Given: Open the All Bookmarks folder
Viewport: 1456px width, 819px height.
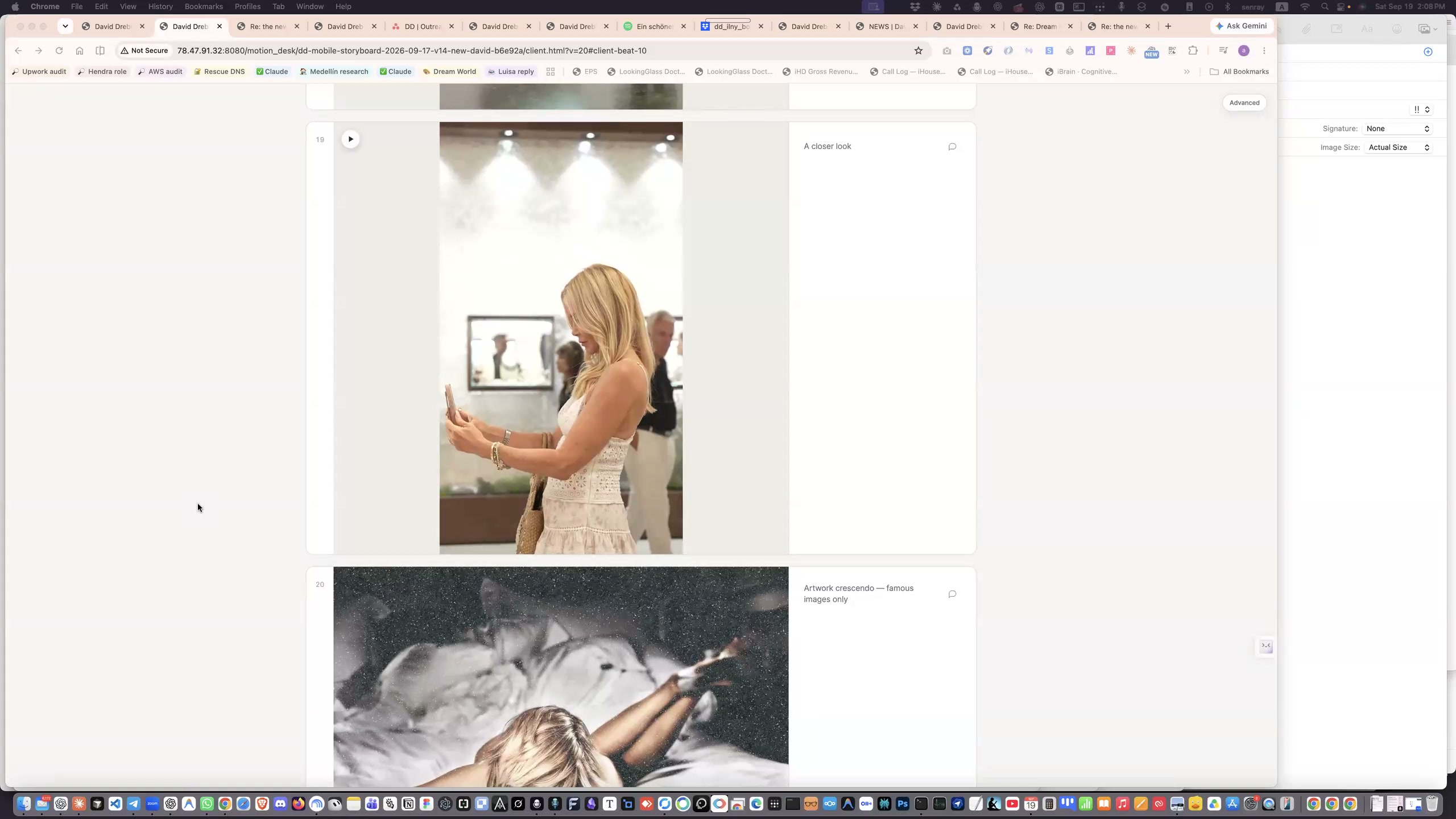Looking at the screenshot, I should (1239, 72).
